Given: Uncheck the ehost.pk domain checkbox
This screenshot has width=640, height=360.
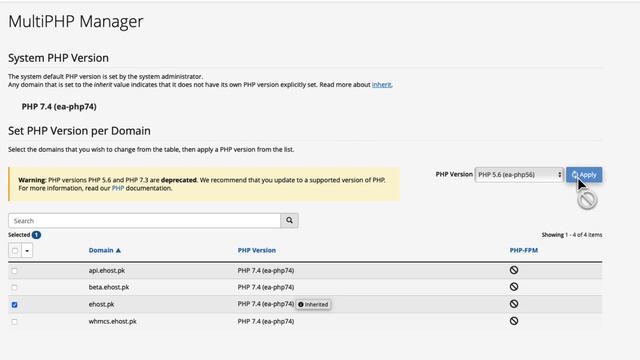Looking at the screenshot, I should (x=15, y=304).
